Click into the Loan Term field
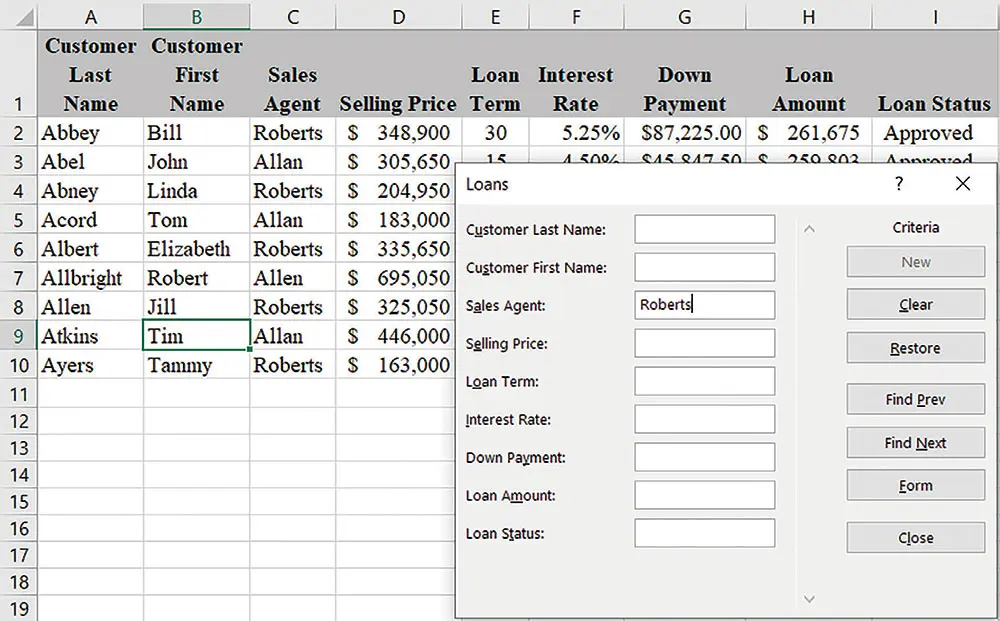The image size is (1000, 621). pyautogui.click(x=704, y=381)
